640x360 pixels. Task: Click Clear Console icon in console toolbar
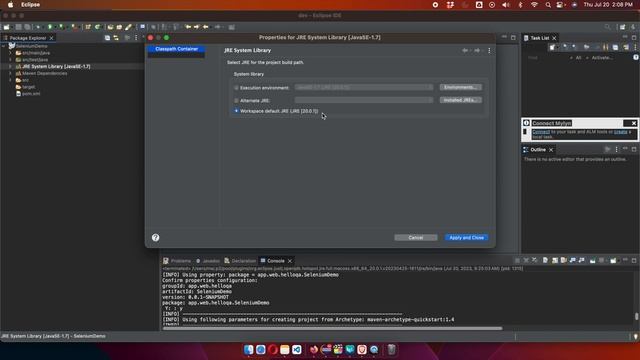pyautogui.click(x=545, y=260)
